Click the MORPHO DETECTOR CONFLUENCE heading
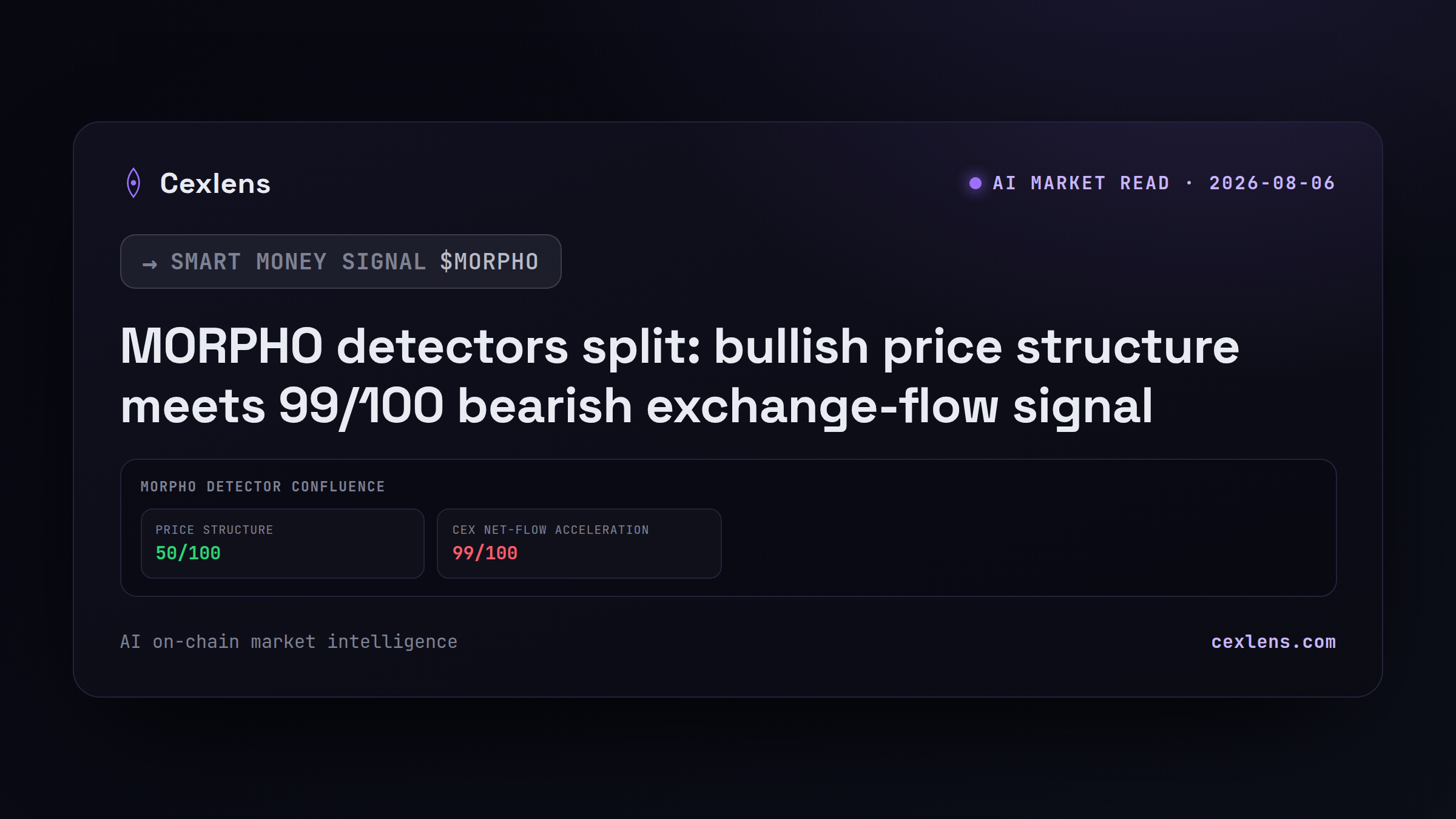Viewport: 1456px width, 819px height. click(263, 487)
